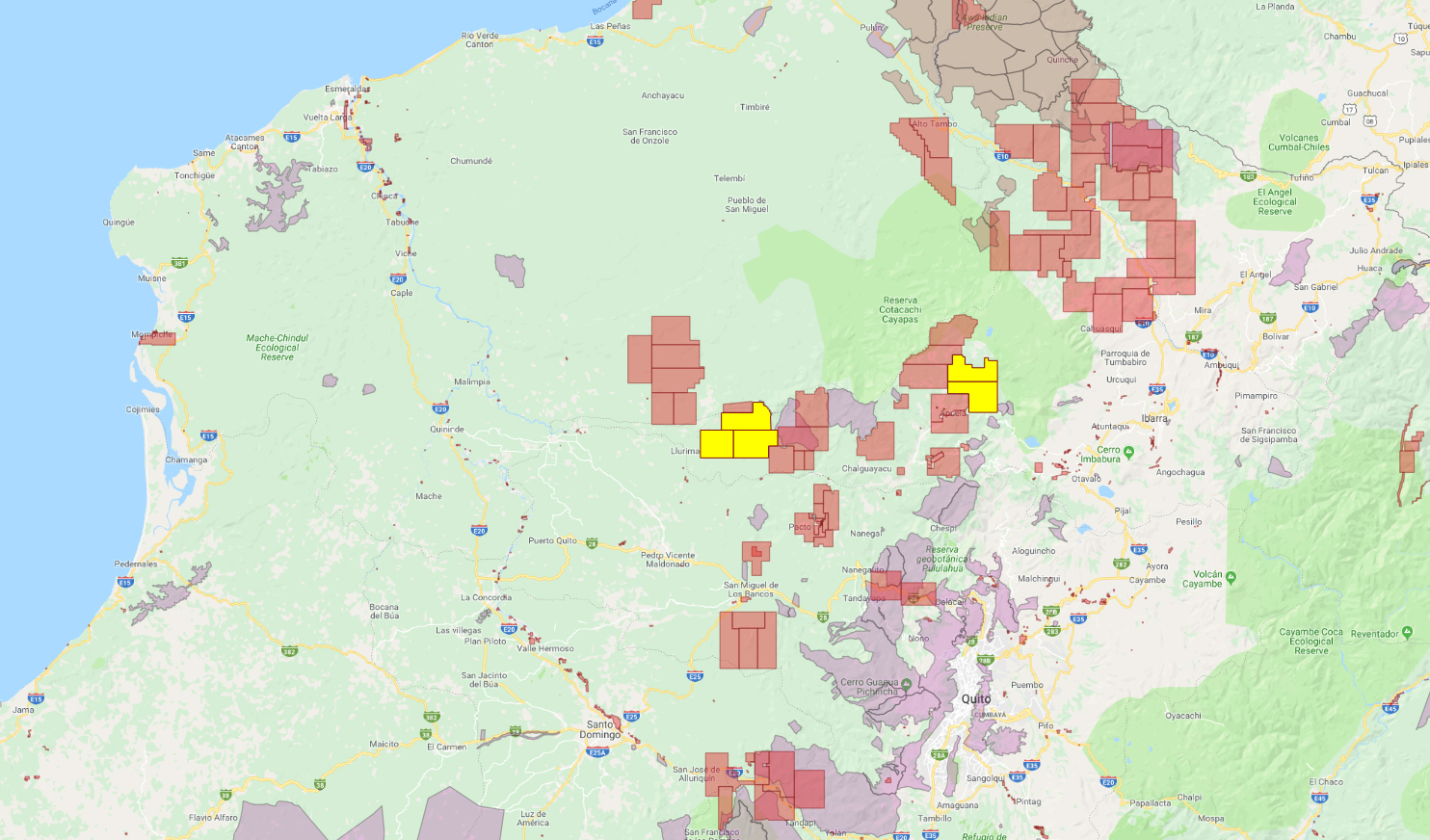Select the Ibarra city label
Screen dimensions: 1430x840
click(1154, 418)
